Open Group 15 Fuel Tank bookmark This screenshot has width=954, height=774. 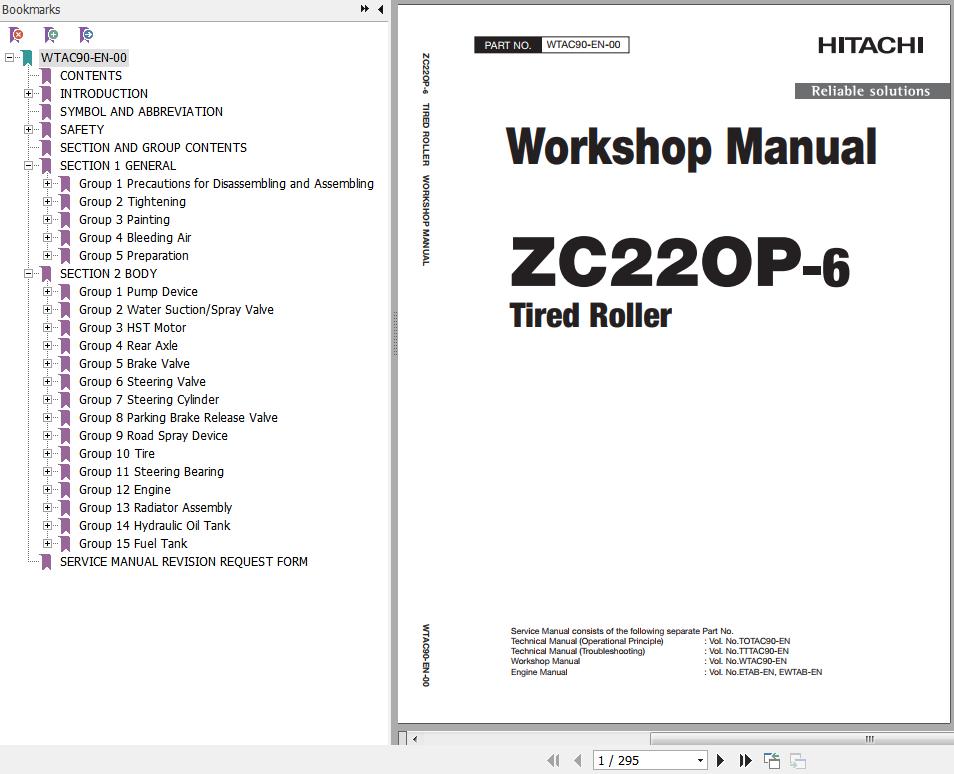pos(133,543)
